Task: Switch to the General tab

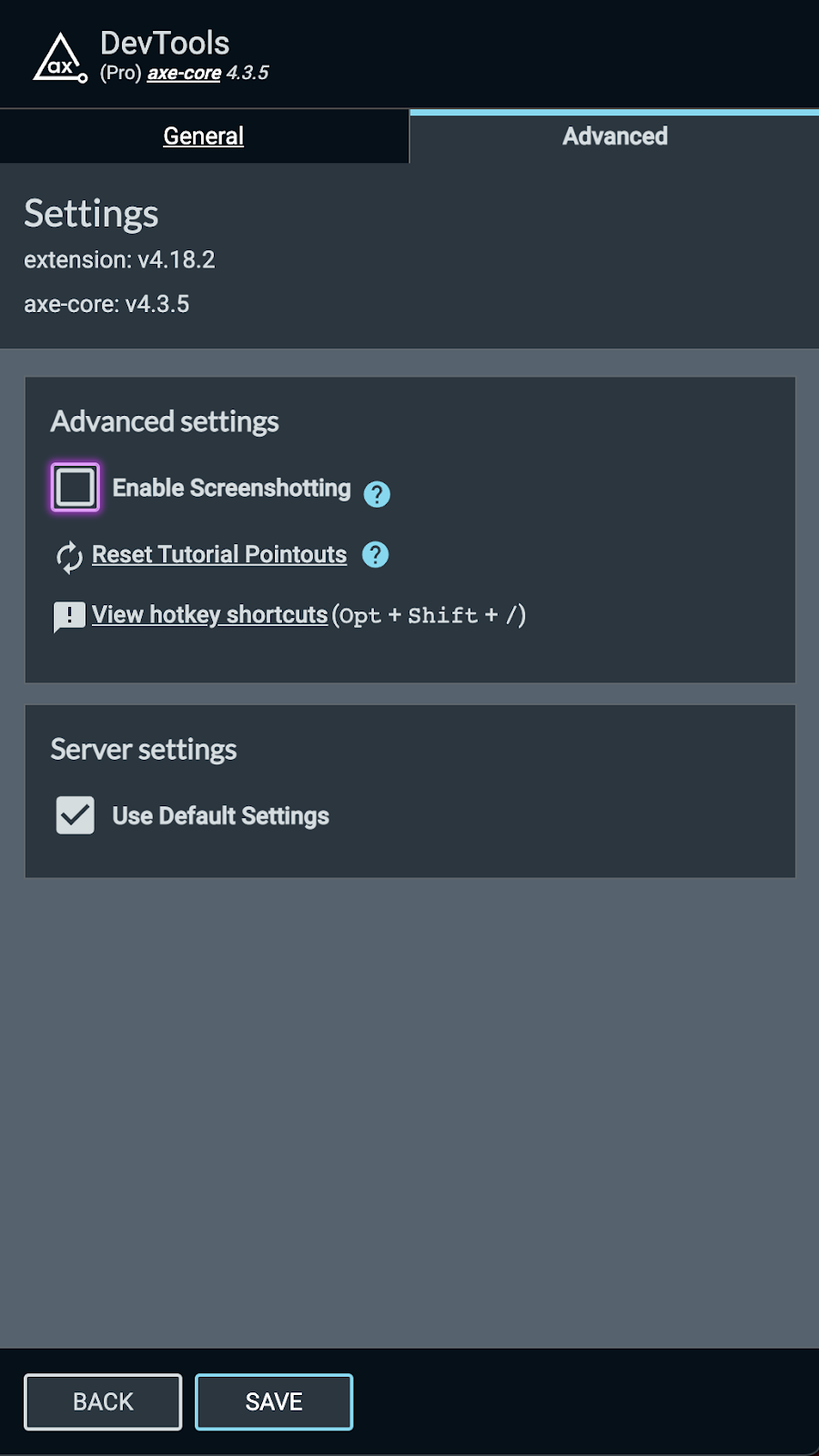Action: 204,136
